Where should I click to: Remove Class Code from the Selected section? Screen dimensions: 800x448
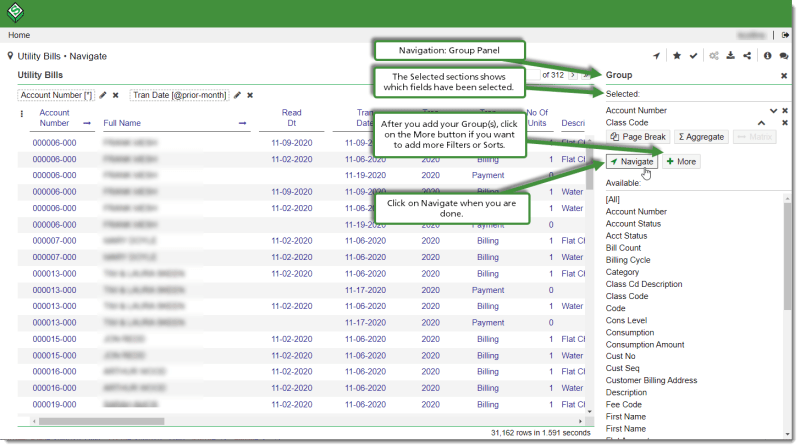tap(785, 122)
